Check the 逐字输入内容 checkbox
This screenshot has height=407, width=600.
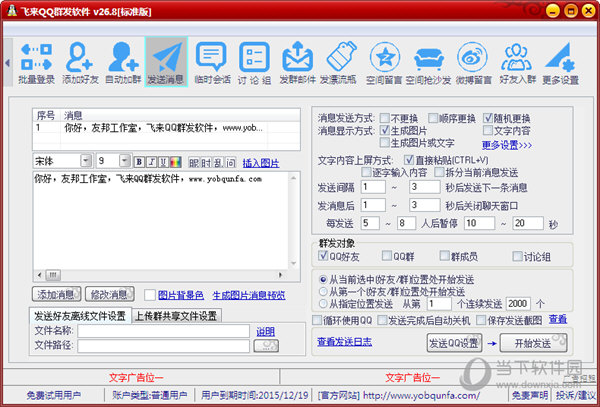[x=366, y=172]
